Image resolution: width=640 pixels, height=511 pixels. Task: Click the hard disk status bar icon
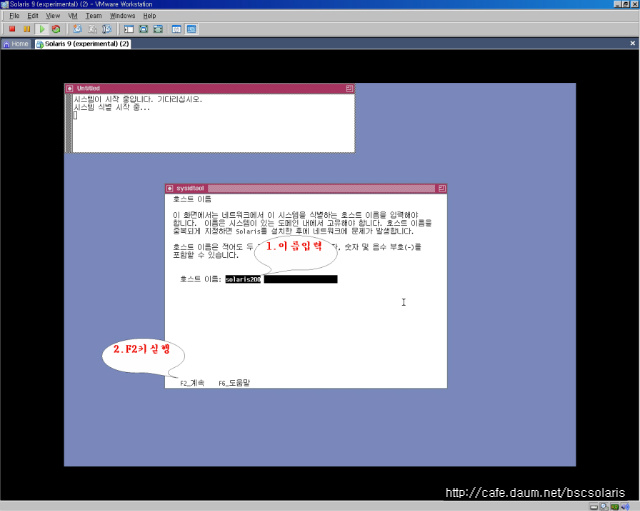coord(594,507)
